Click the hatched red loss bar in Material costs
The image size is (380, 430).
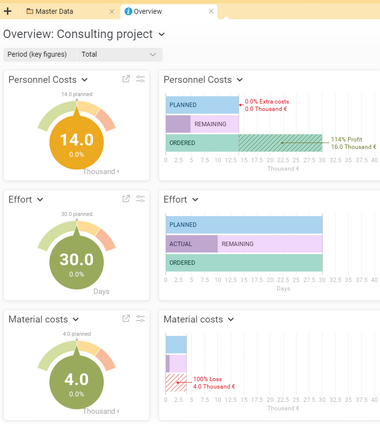176,383
